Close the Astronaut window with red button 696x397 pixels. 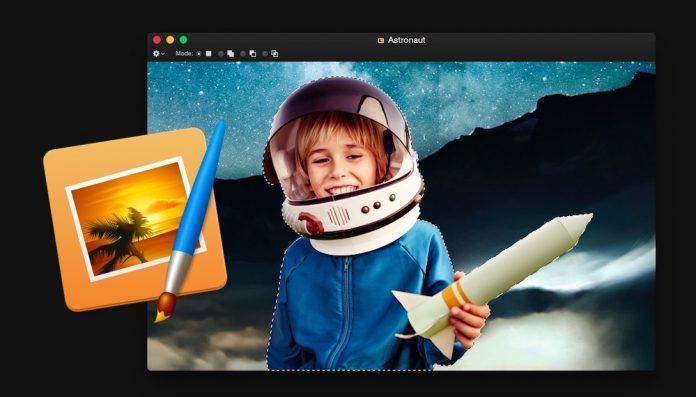pyautogui.click(x=157, y=40)
